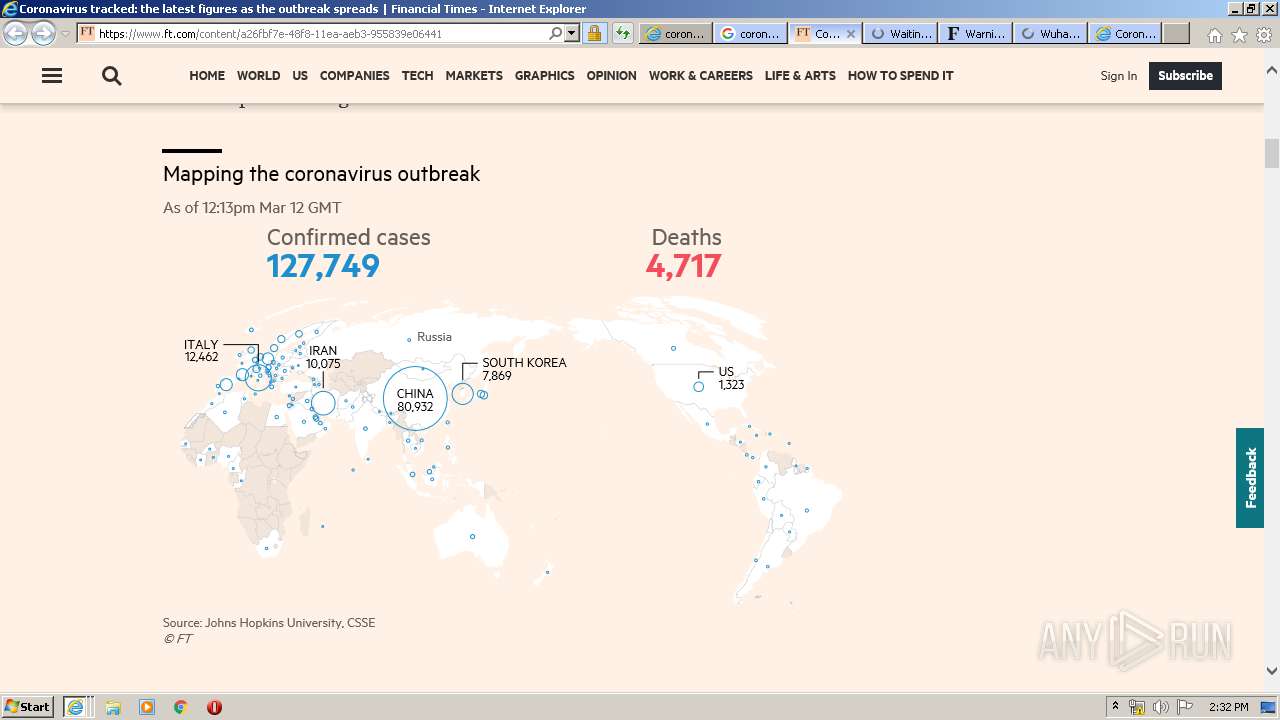Screen dimensions: 1280x720
Task: Click the URL address field
Action: coord(320,33)
